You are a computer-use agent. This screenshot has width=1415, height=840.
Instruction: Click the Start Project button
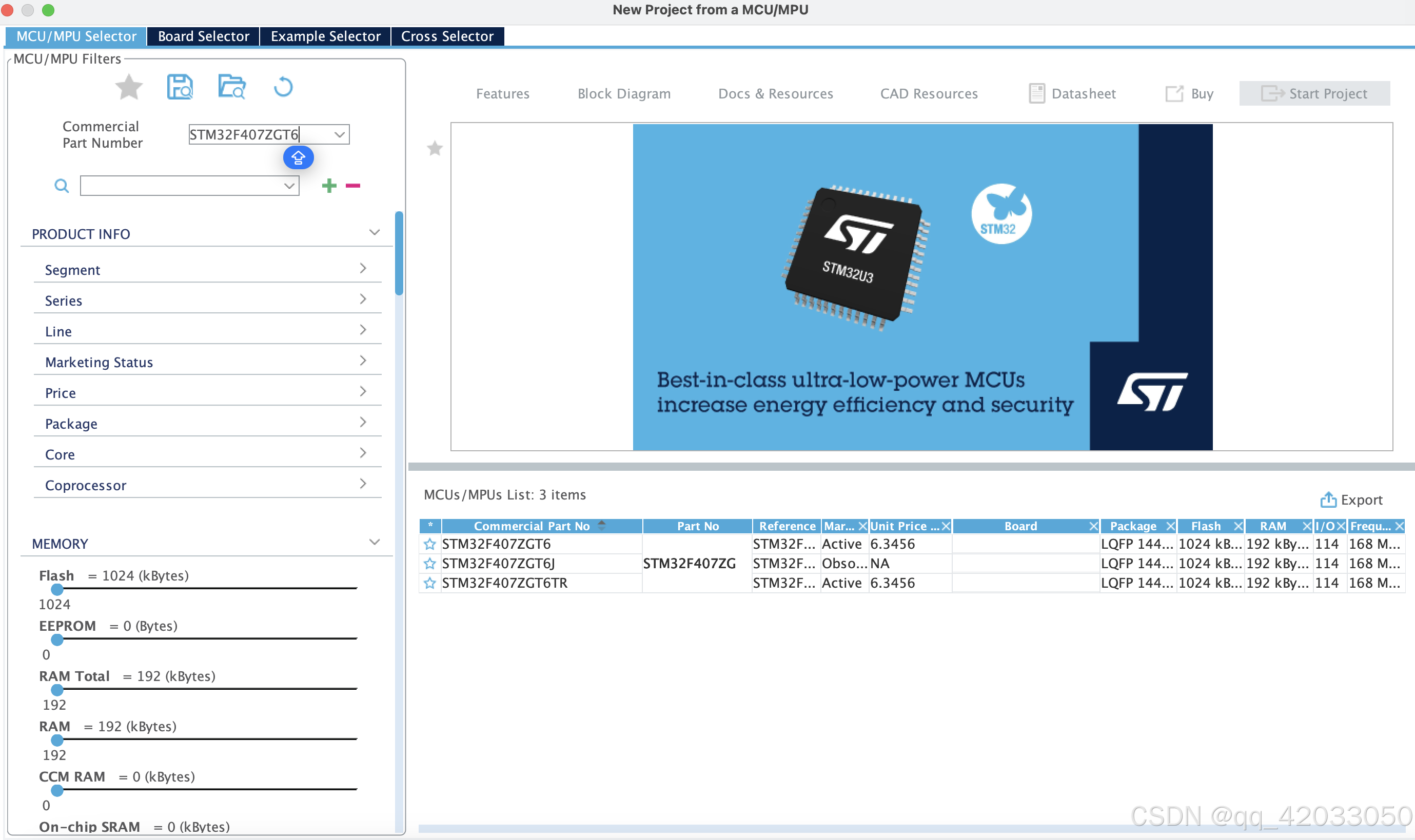1314,93
